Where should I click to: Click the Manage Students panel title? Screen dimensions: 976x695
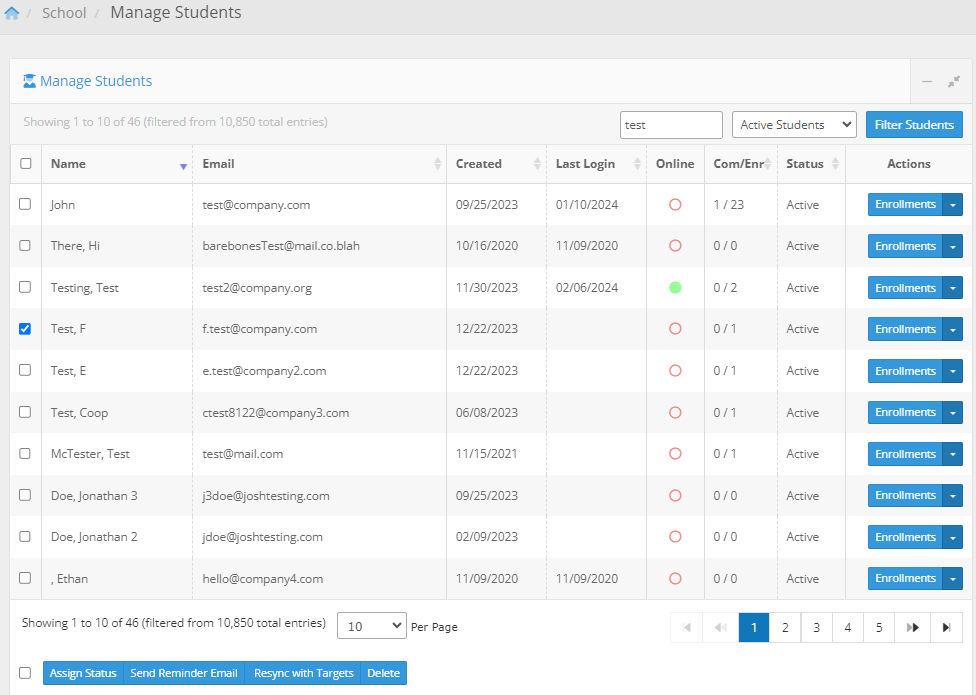(x=96, y=81)
